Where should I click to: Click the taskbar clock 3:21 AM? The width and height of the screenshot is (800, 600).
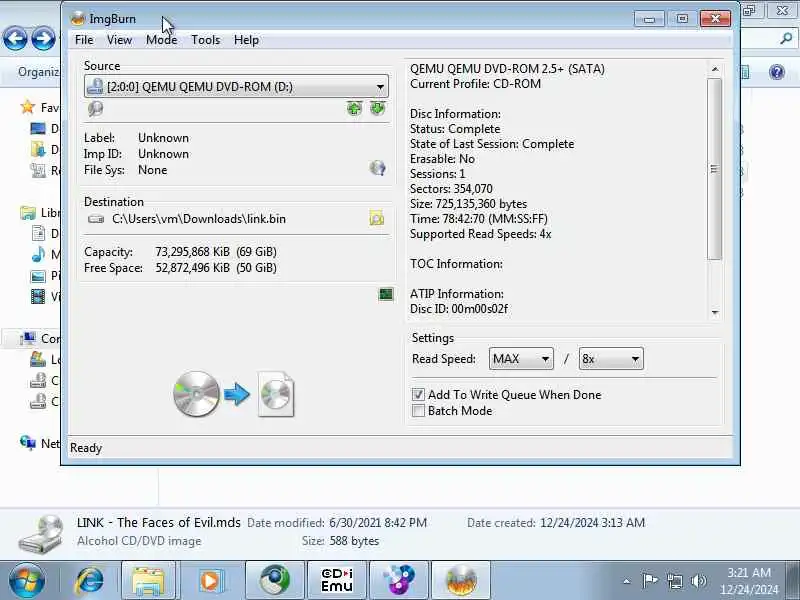(x=749, y=572)
